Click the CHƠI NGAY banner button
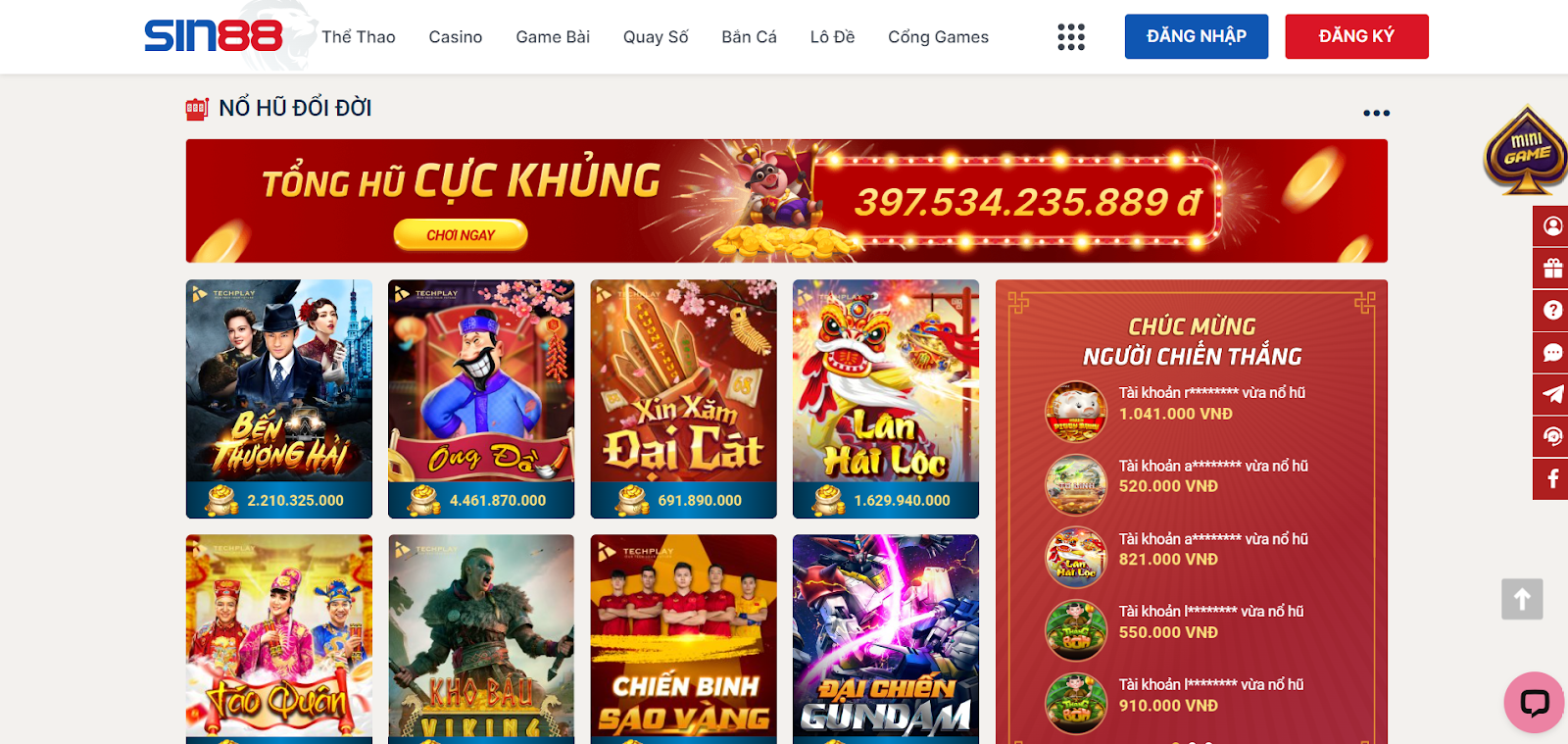The image size is (1568, 744). (x=461, y=235)
